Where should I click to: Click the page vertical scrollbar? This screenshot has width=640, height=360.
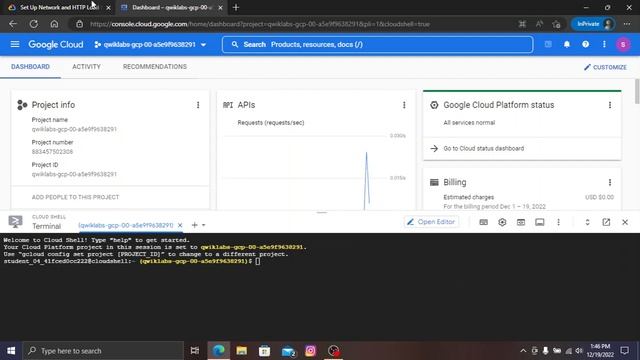click(x=637, y=92)
